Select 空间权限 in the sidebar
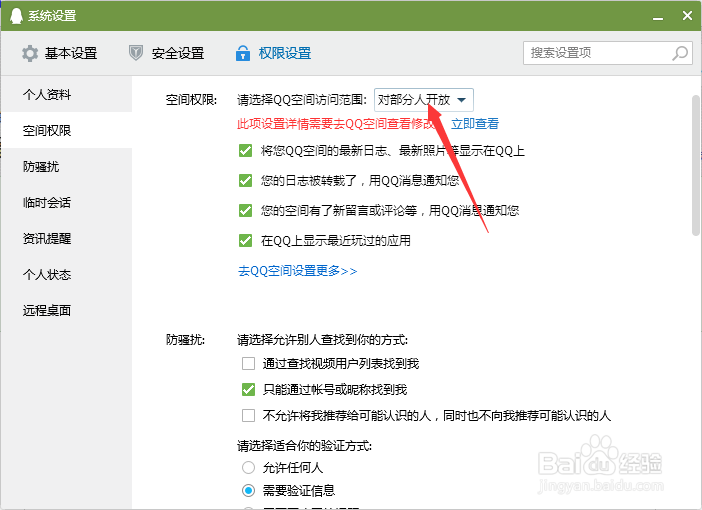702x510 pixels. [x=66, y=130]
